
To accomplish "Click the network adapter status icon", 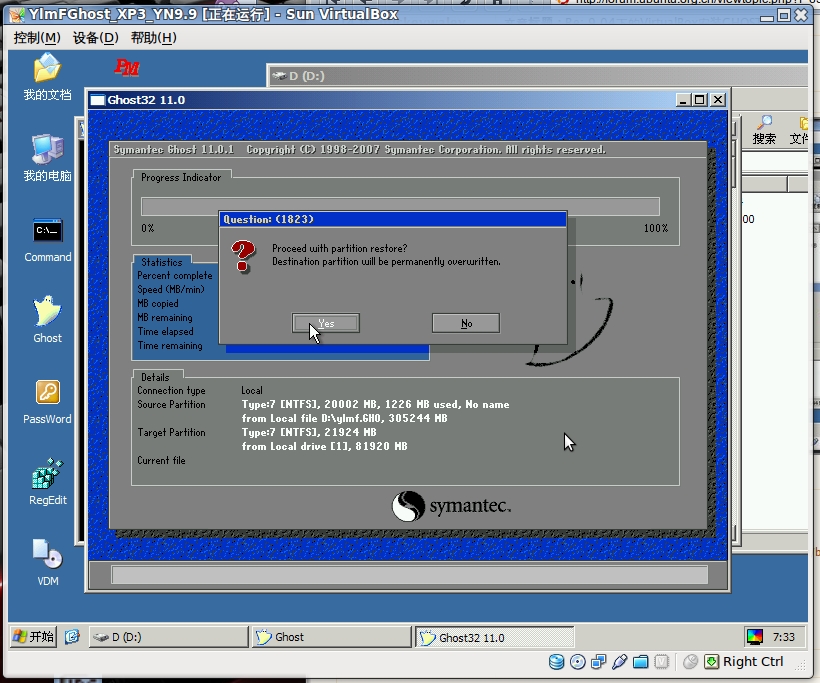I will pos(598,662).
